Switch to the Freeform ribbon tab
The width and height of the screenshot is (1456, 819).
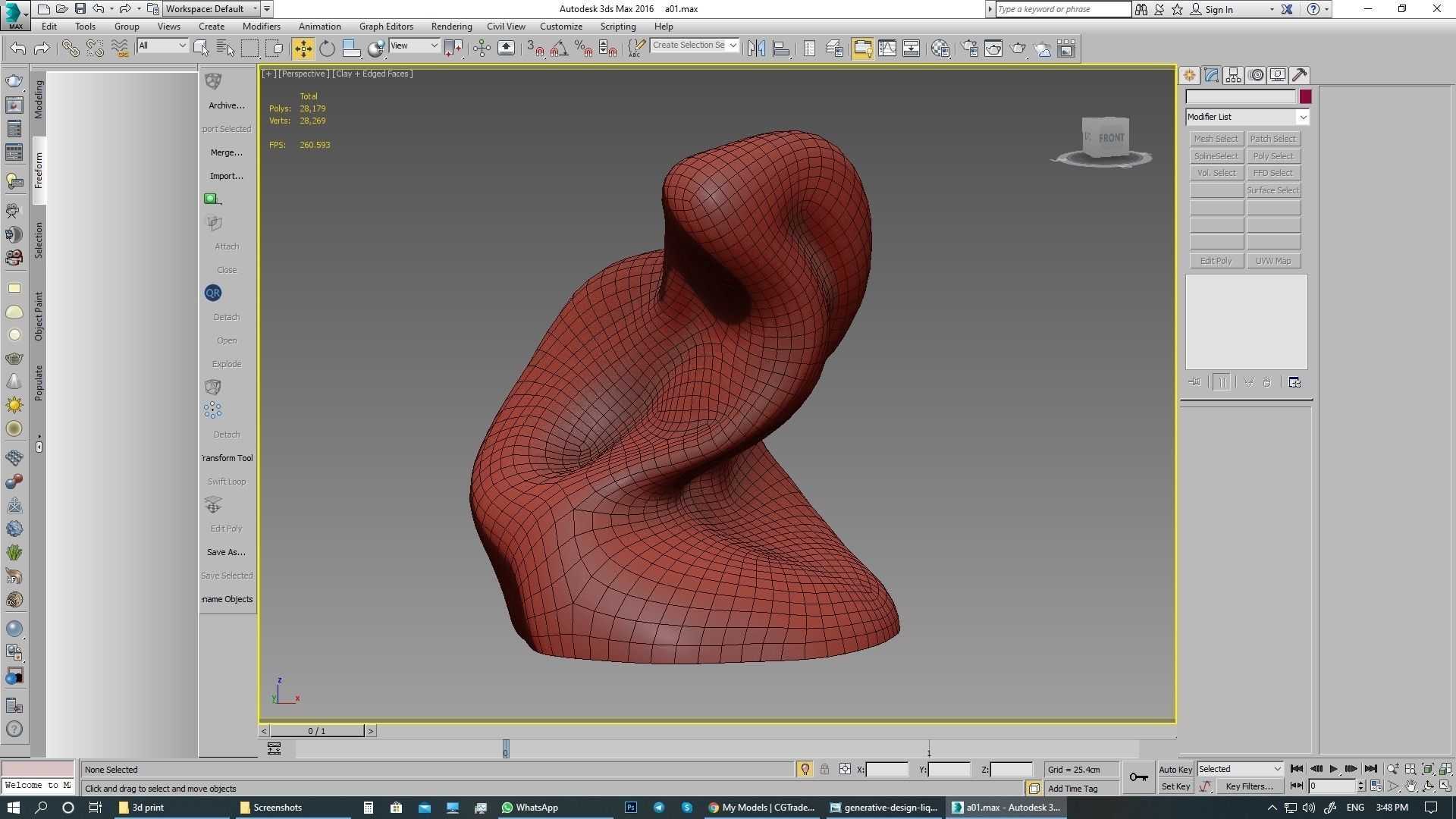[x=39, y=171]
